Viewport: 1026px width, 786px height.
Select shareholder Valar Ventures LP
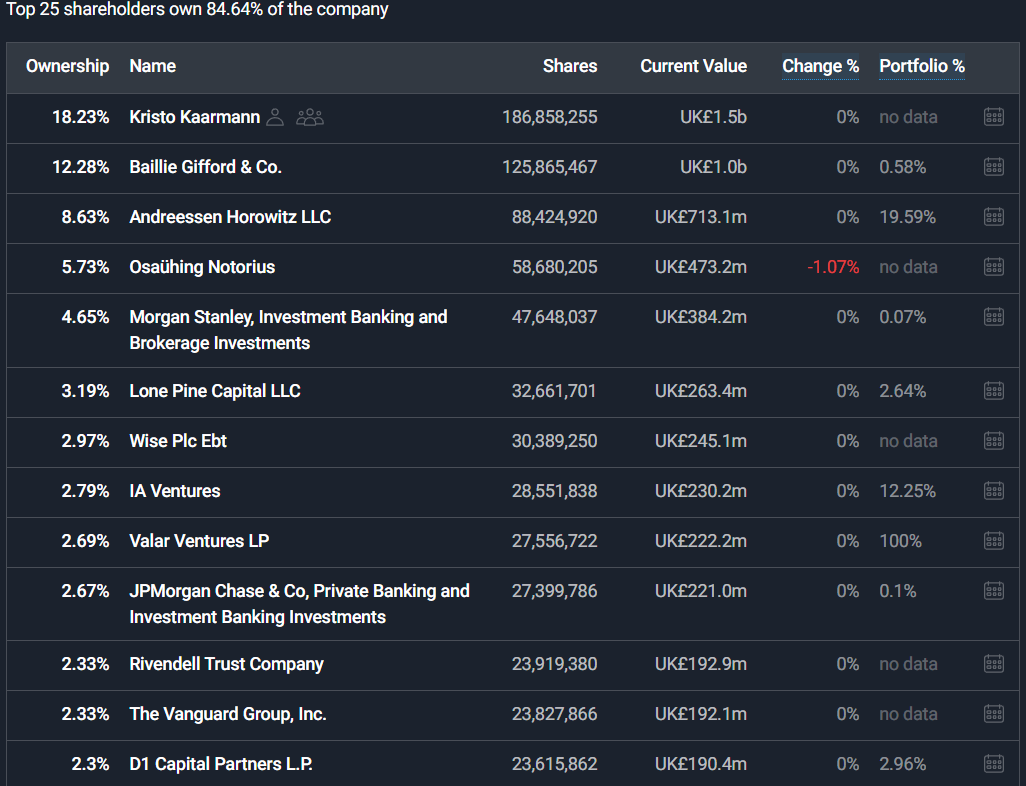[x=199, y=541]
